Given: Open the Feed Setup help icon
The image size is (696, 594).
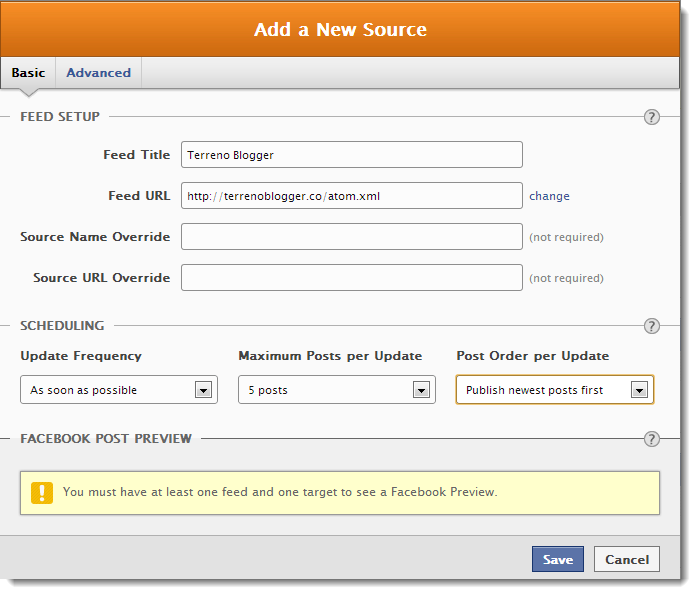Looking at the screenshot, I should click(651, 117).
